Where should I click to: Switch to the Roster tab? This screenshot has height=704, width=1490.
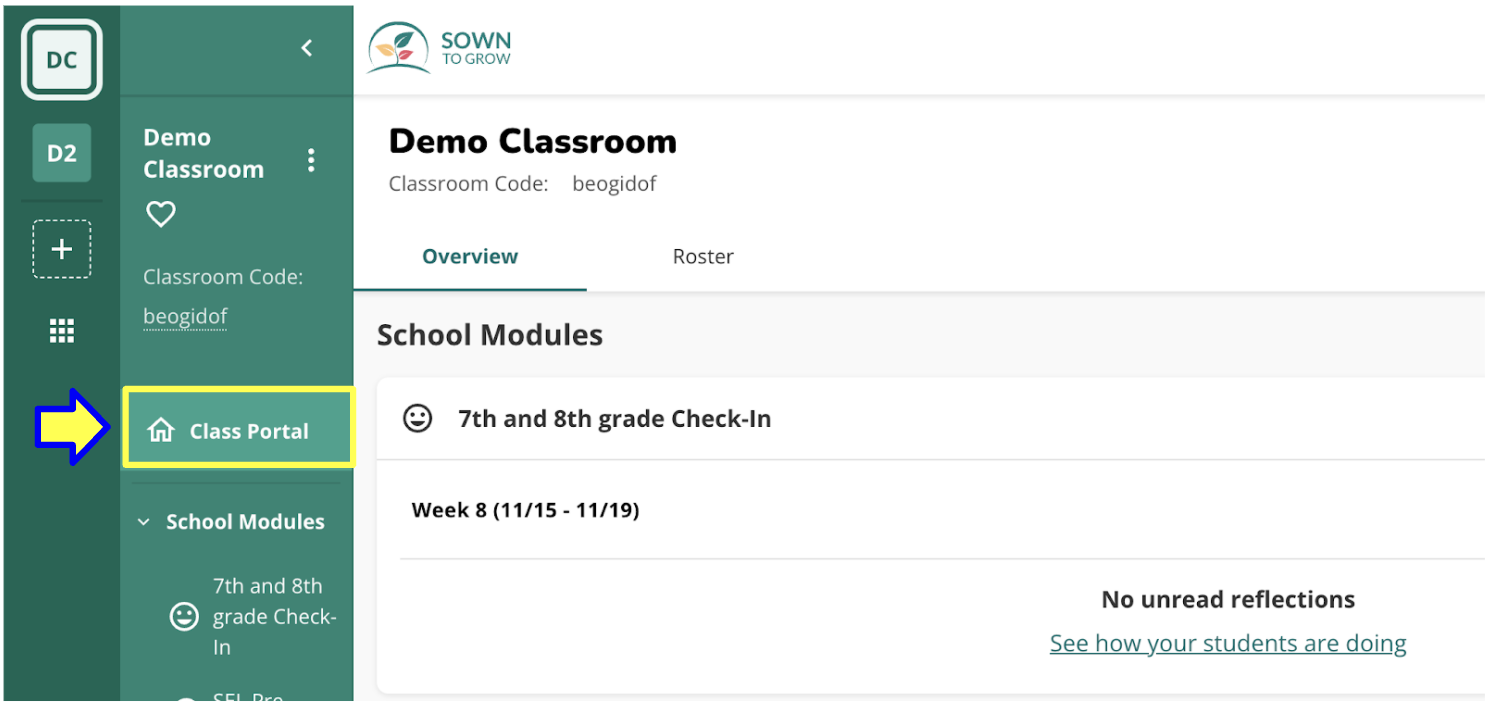point(703,256)
